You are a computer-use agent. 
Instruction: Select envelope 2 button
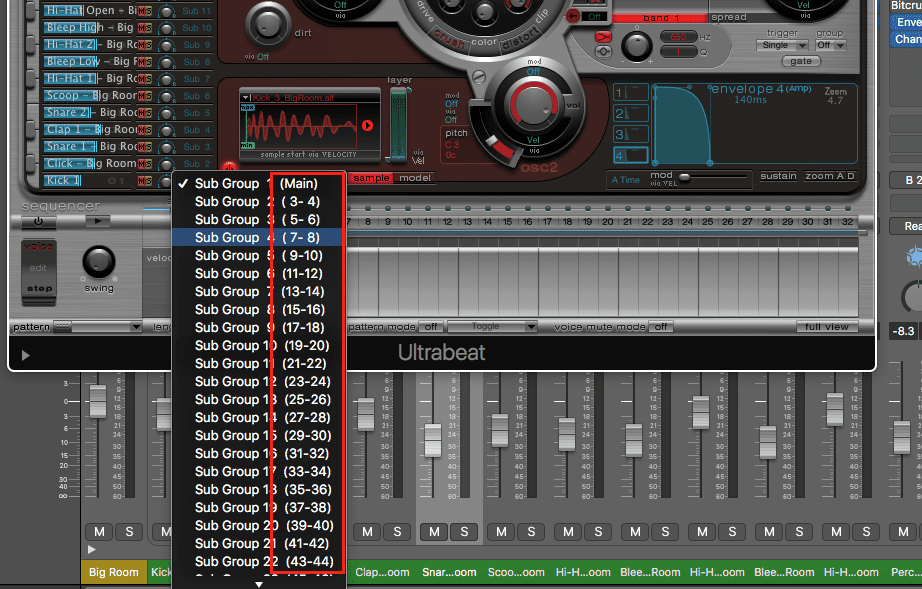click(631, 113)
